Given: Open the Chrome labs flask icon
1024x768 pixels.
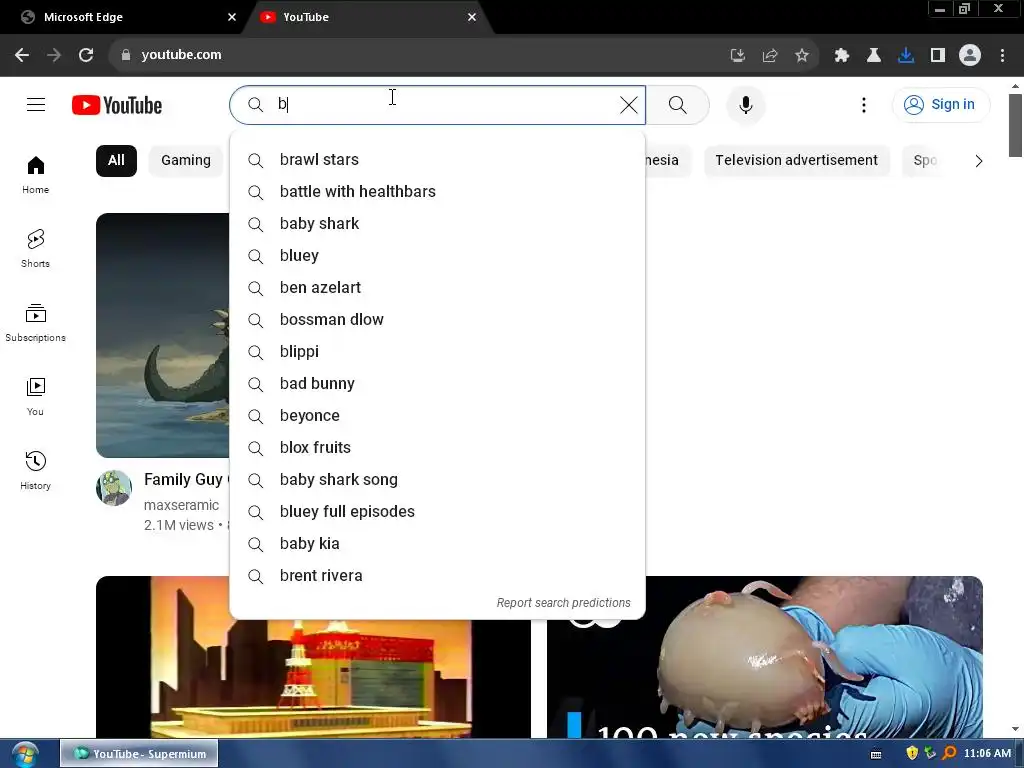Looking at the screenshot, I should point(874,56).
